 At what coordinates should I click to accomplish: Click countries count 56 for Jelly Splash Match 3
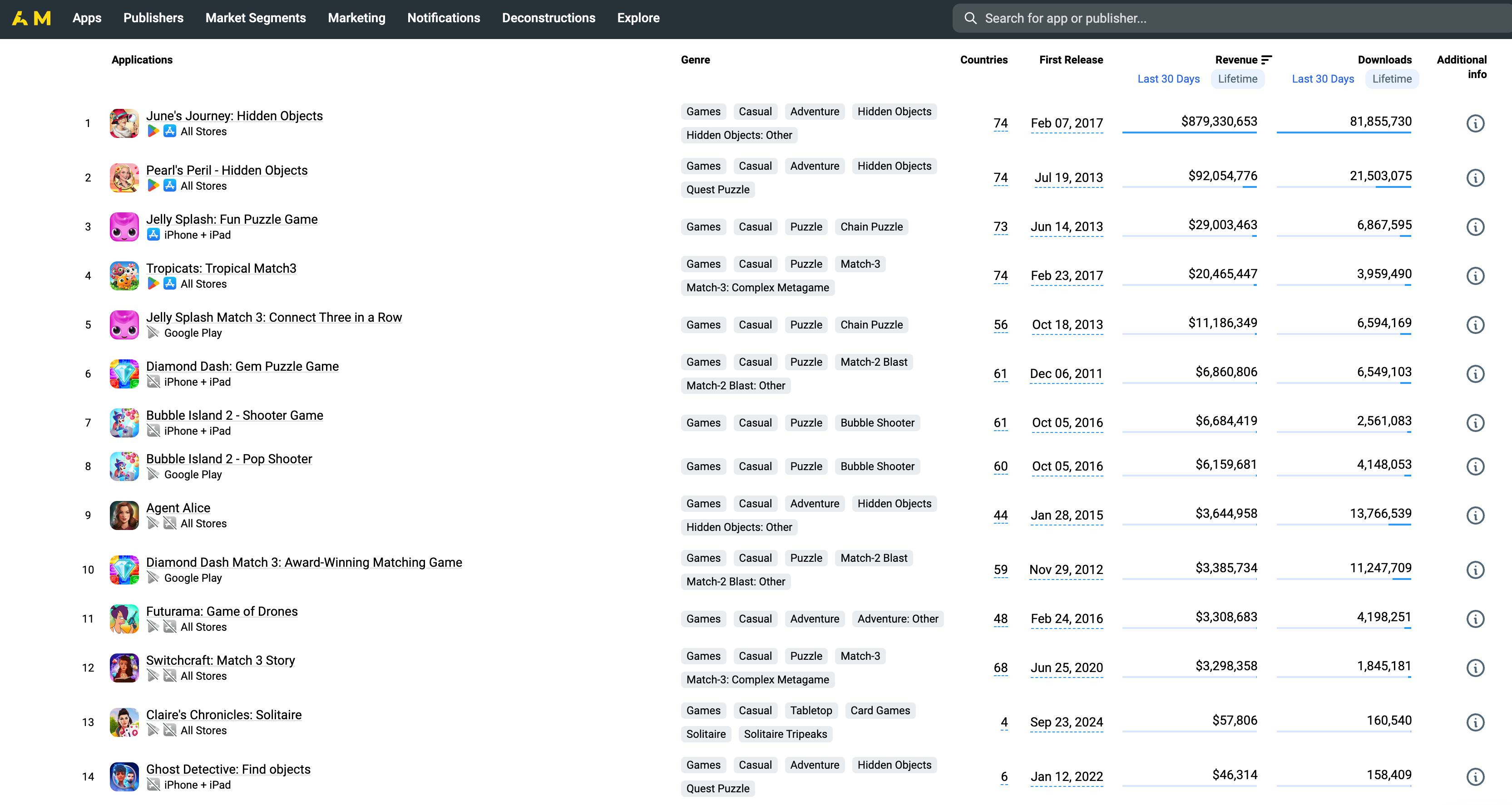click(1000, 325)
